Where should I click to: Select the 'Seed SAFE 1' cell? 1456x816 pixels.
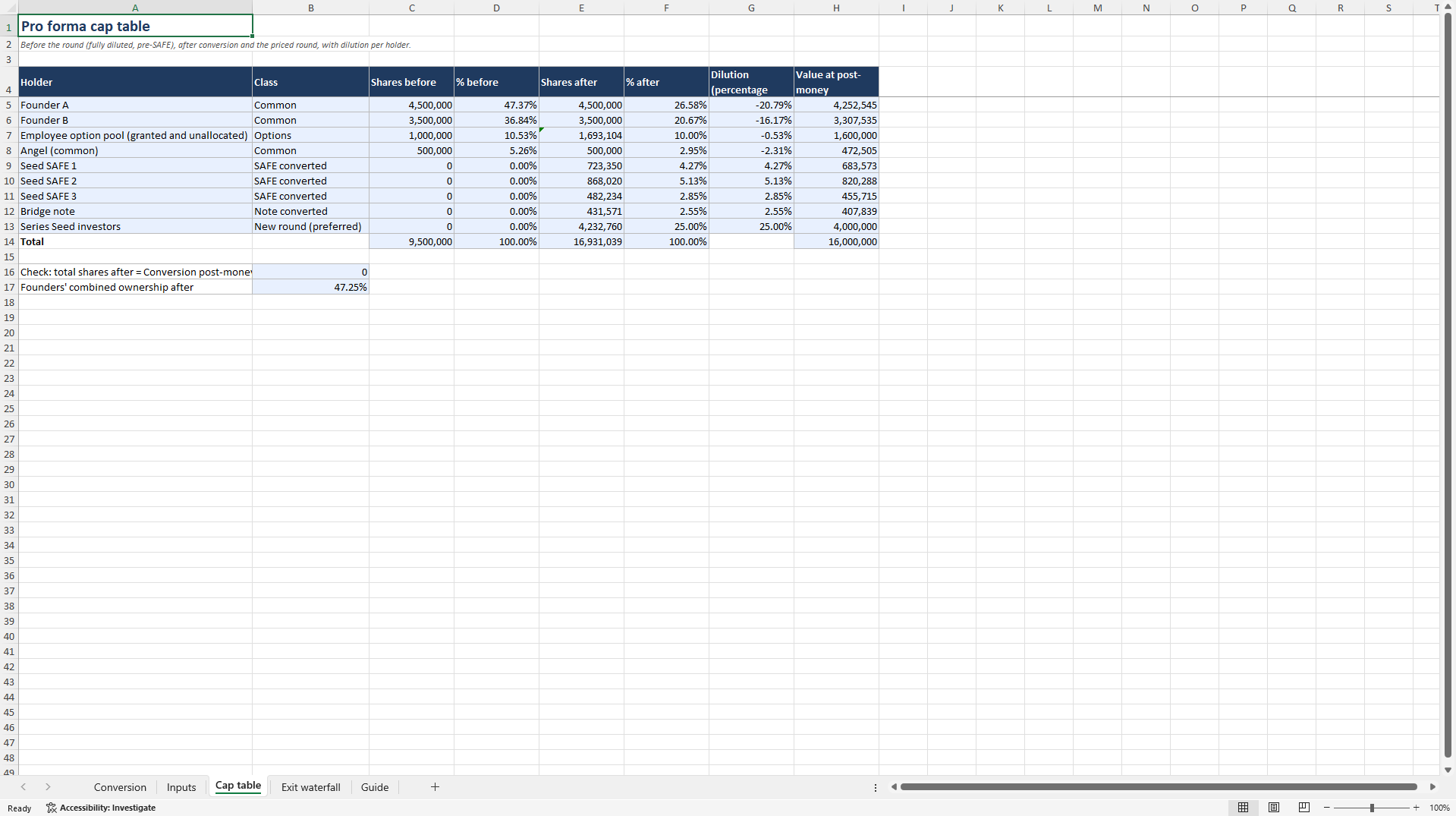tap(135, 165)
